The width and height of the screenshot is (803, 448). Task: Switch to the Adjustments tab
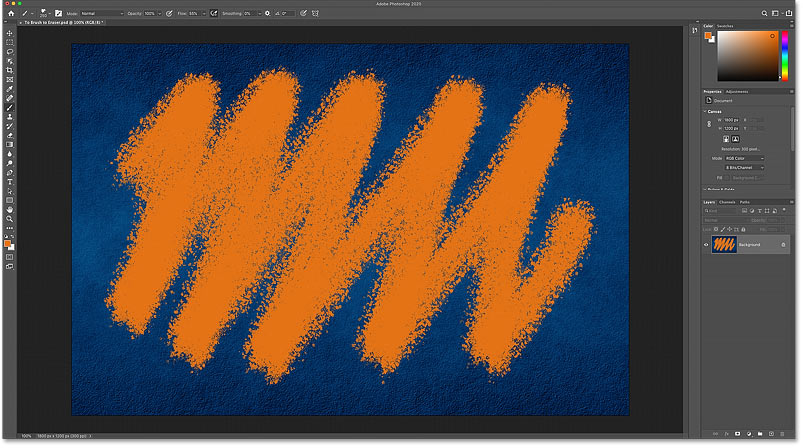point(737,92)
